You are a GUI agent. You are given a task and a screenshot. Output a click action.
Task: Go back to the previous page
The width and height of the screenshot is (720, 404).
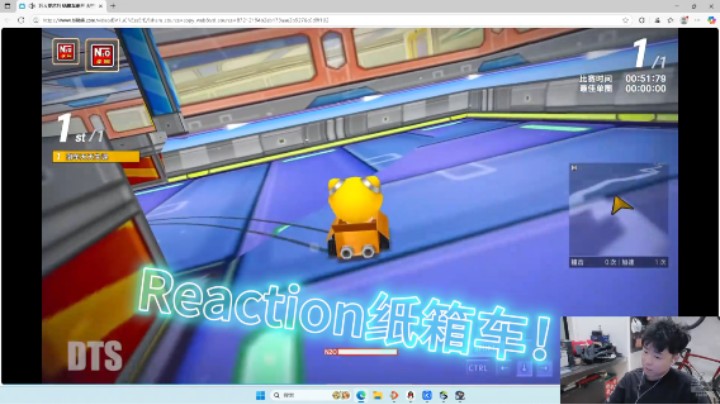6,20
